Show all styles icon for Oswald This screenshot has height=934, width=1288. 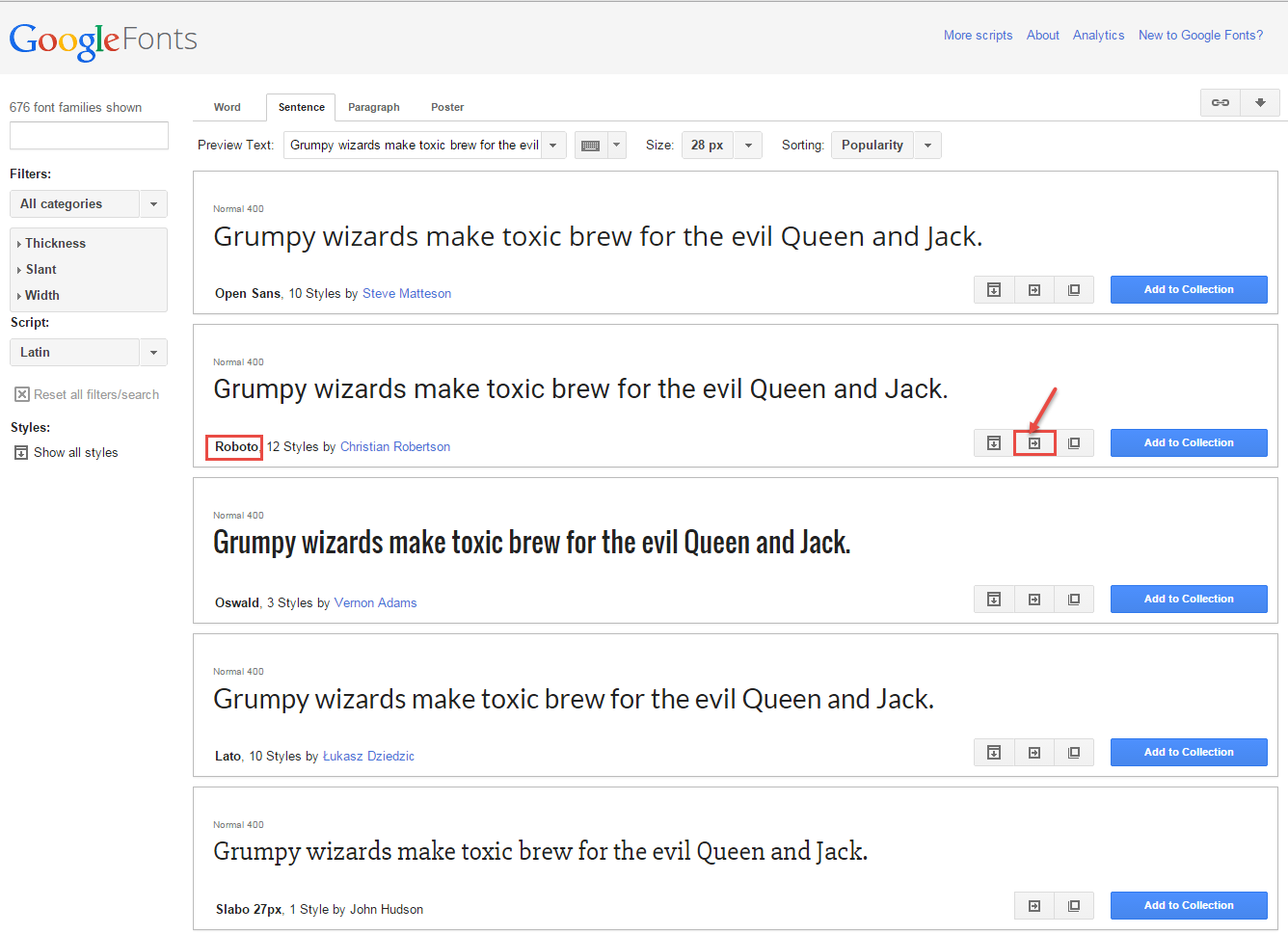pos(994,599)
